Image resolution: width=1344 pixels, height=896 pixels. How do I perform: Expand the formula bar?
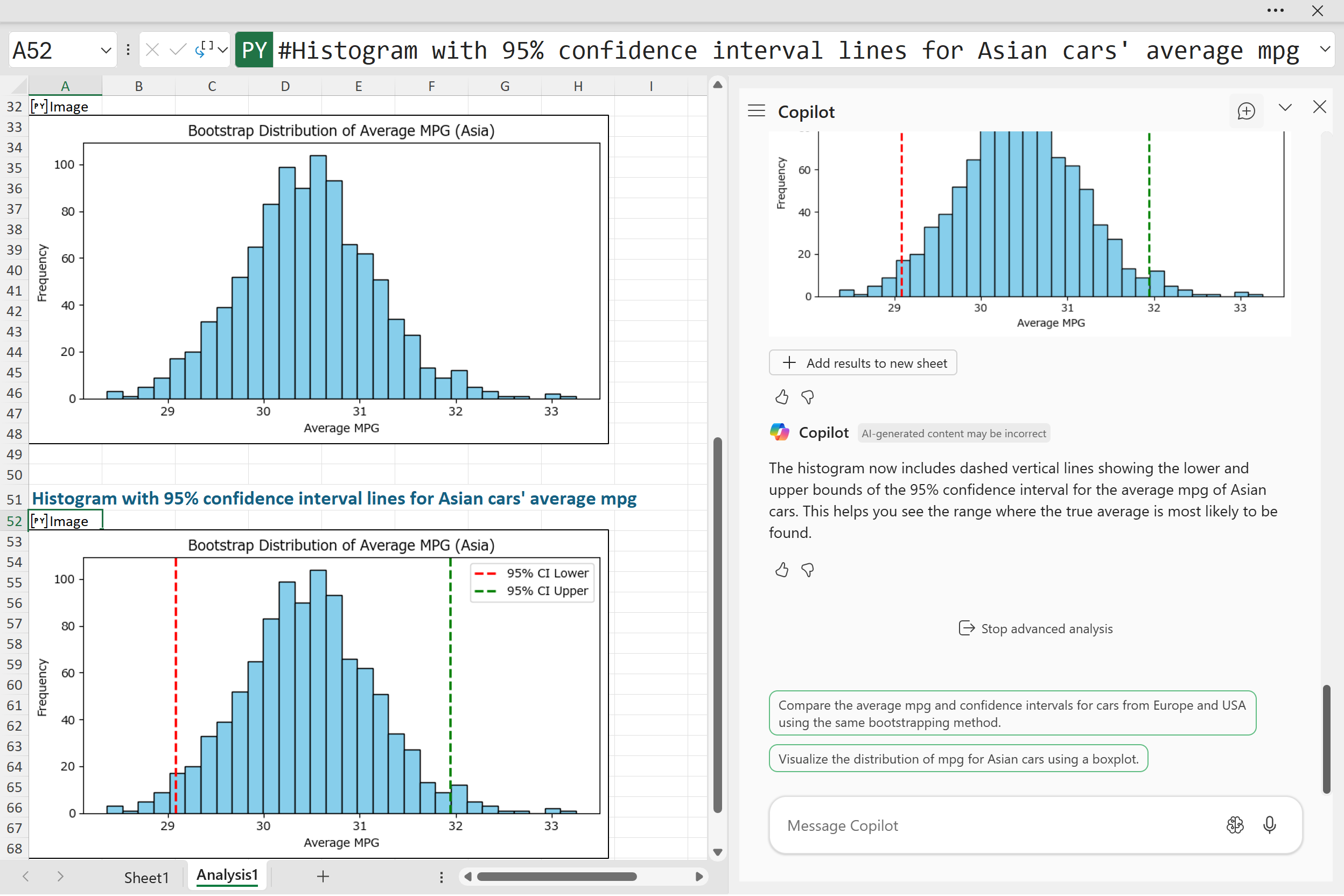click(x=1325, y=49)
